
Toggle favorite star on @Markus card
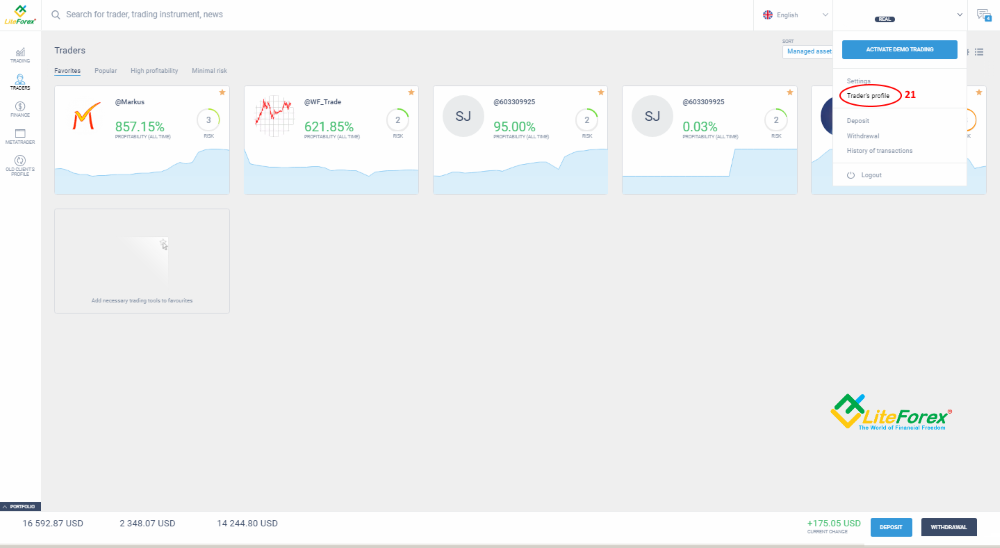tap(222, 93)
